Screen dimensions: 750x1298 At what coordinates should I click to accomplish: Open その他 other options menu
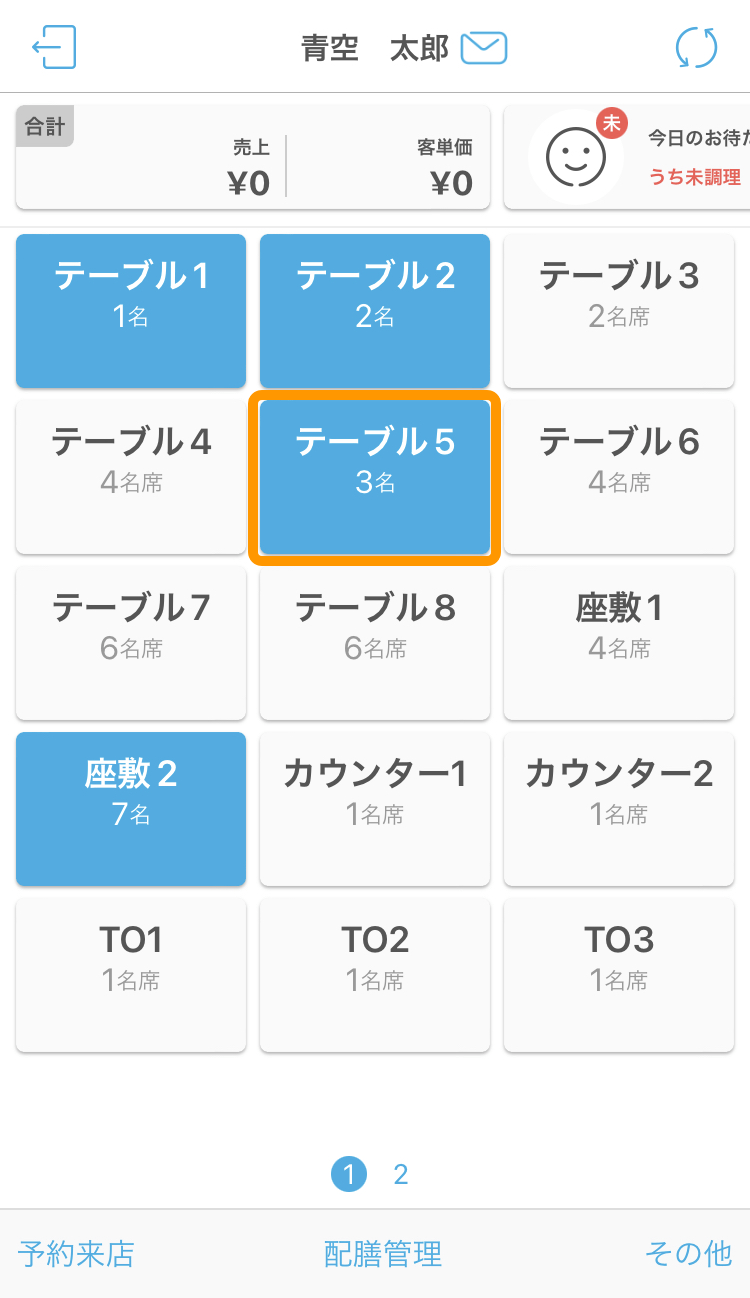[x=689, y=1254]
